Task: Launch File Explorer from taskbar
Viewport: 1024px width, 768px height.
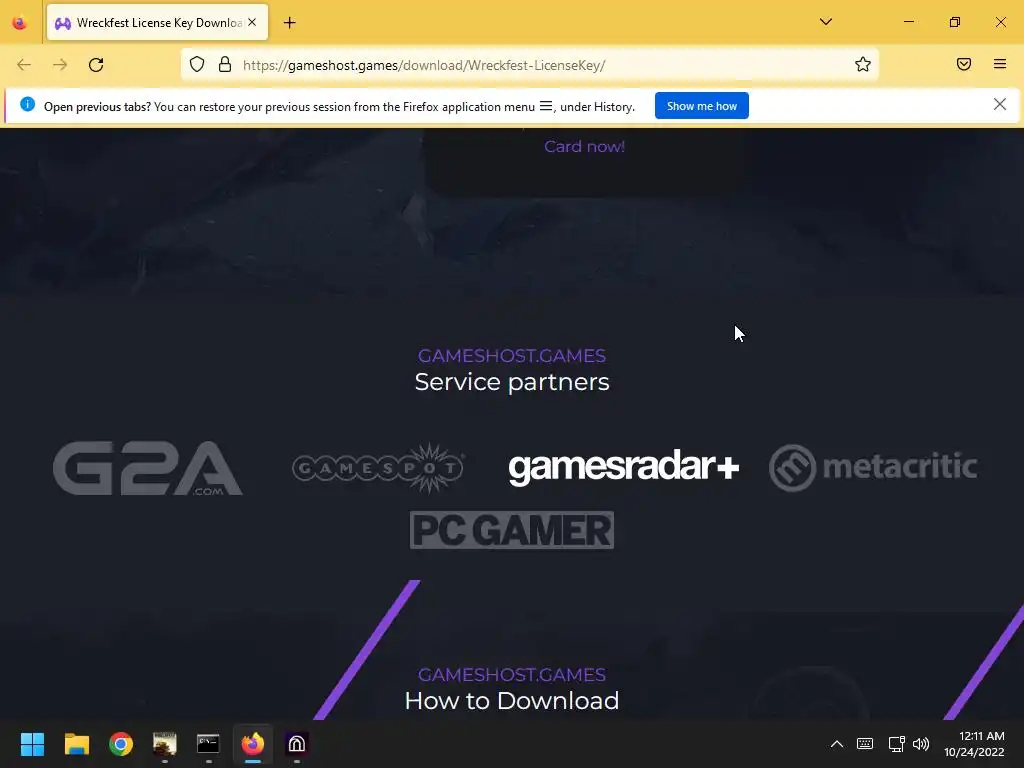Action: (x=76, y=744)
